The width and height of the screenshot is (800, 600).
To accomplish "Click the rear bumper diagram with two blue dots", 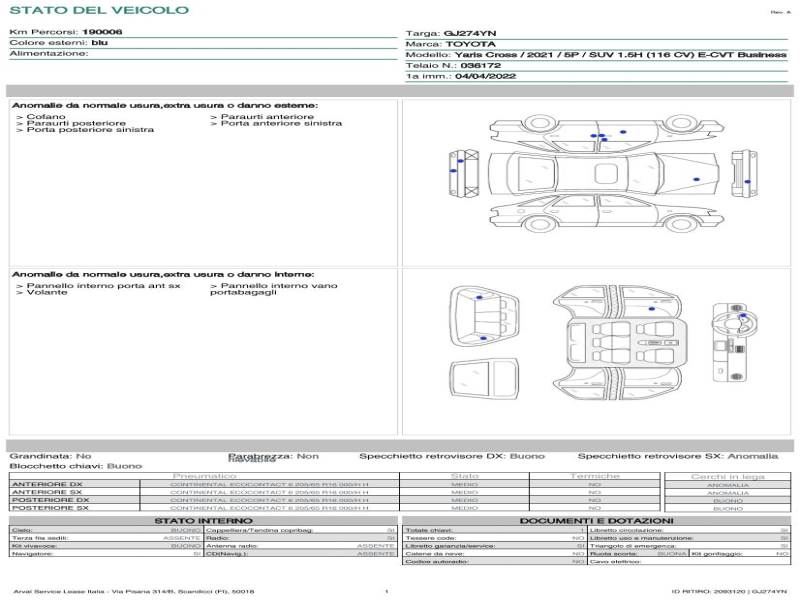I will coord(464,173).
